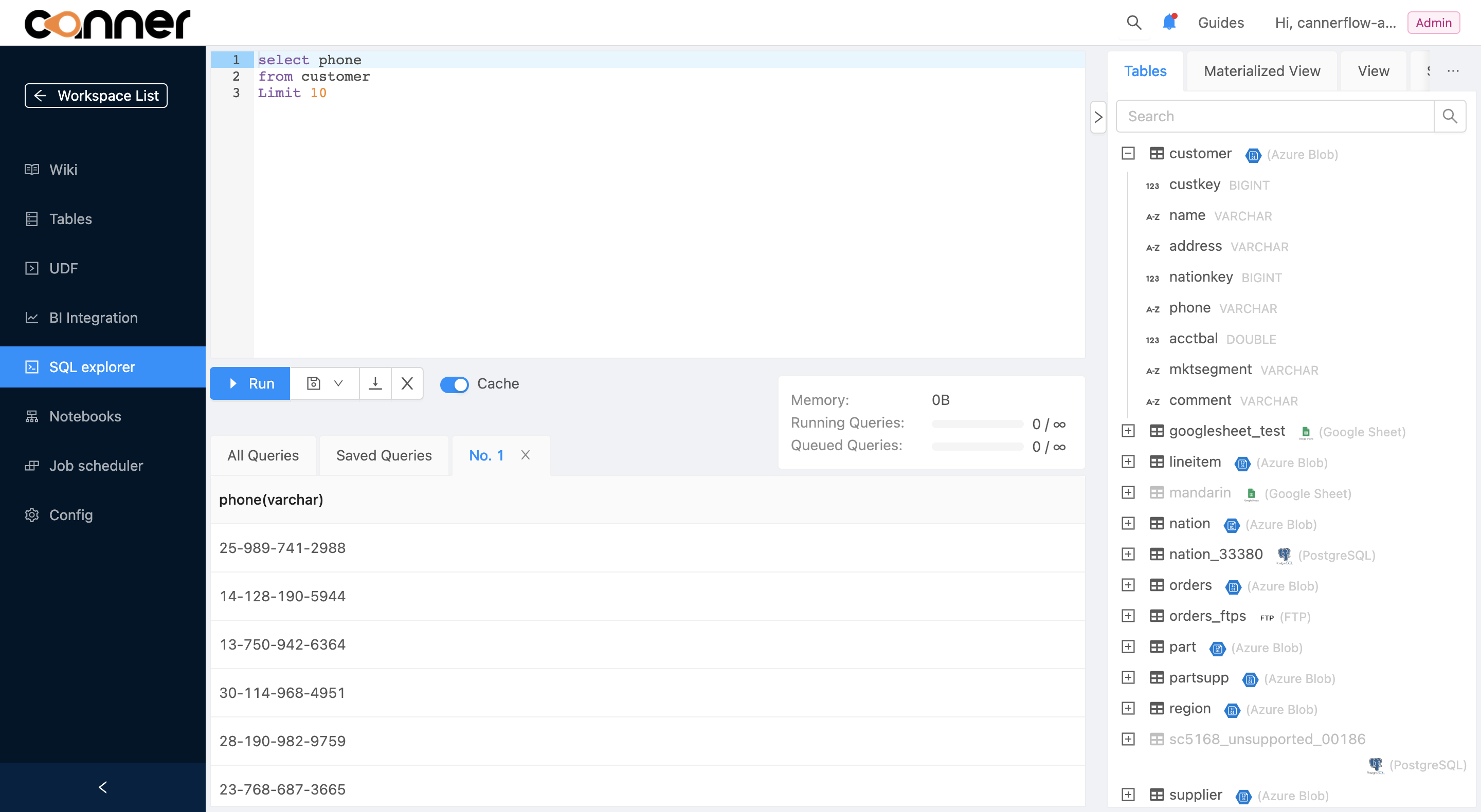
Task: Open the save options dropdown arrow
Action: pyautogui.click(x=339, y=383)
